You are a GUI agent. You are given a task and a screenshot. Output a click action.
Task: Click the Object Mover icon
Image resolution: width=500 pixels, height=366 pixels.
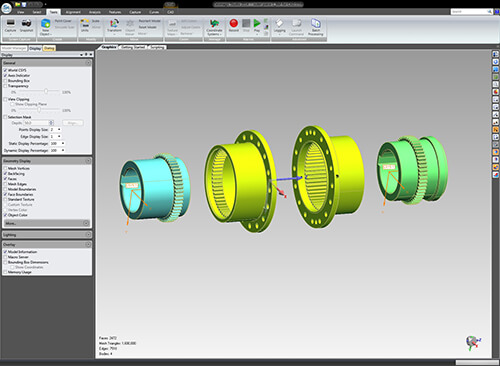click(130, 27)
